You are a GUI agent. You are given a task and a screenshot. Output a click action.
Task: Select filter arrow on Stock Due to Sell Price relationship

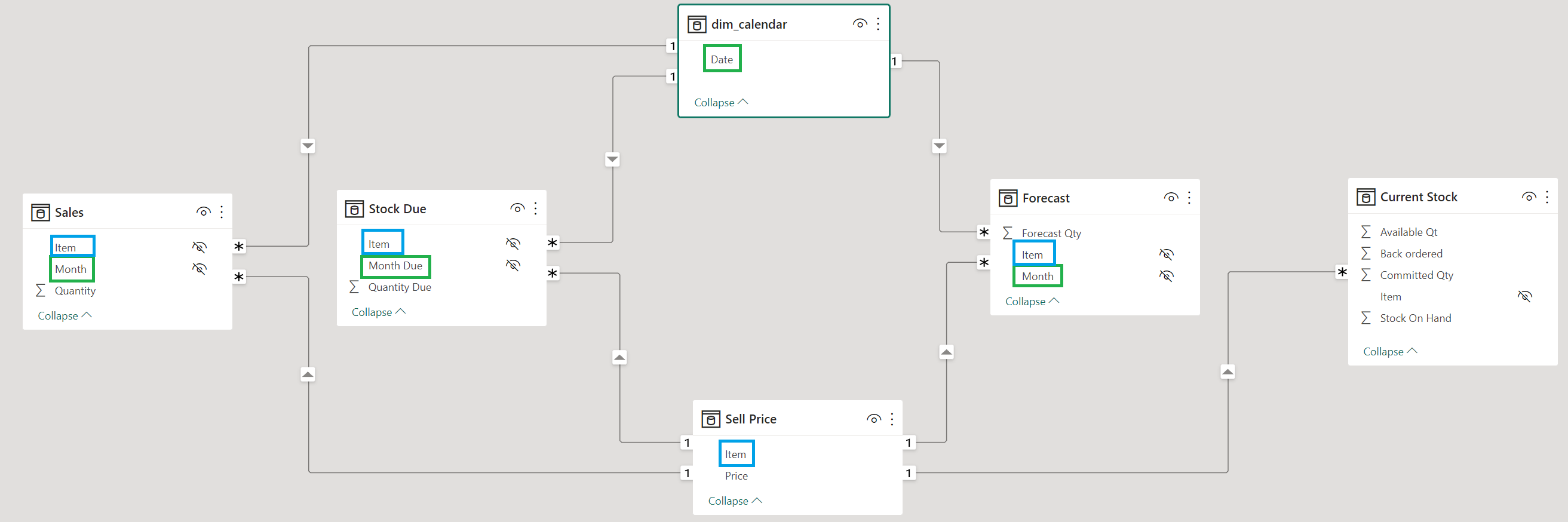(619, 357)
